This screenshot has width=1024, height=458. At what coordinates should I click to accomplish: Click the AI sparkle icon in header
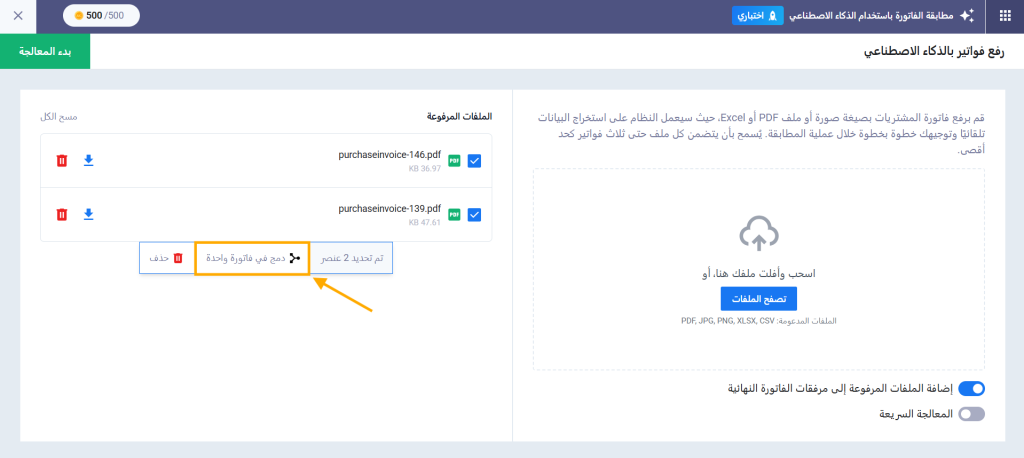click(x=966, y=16)
